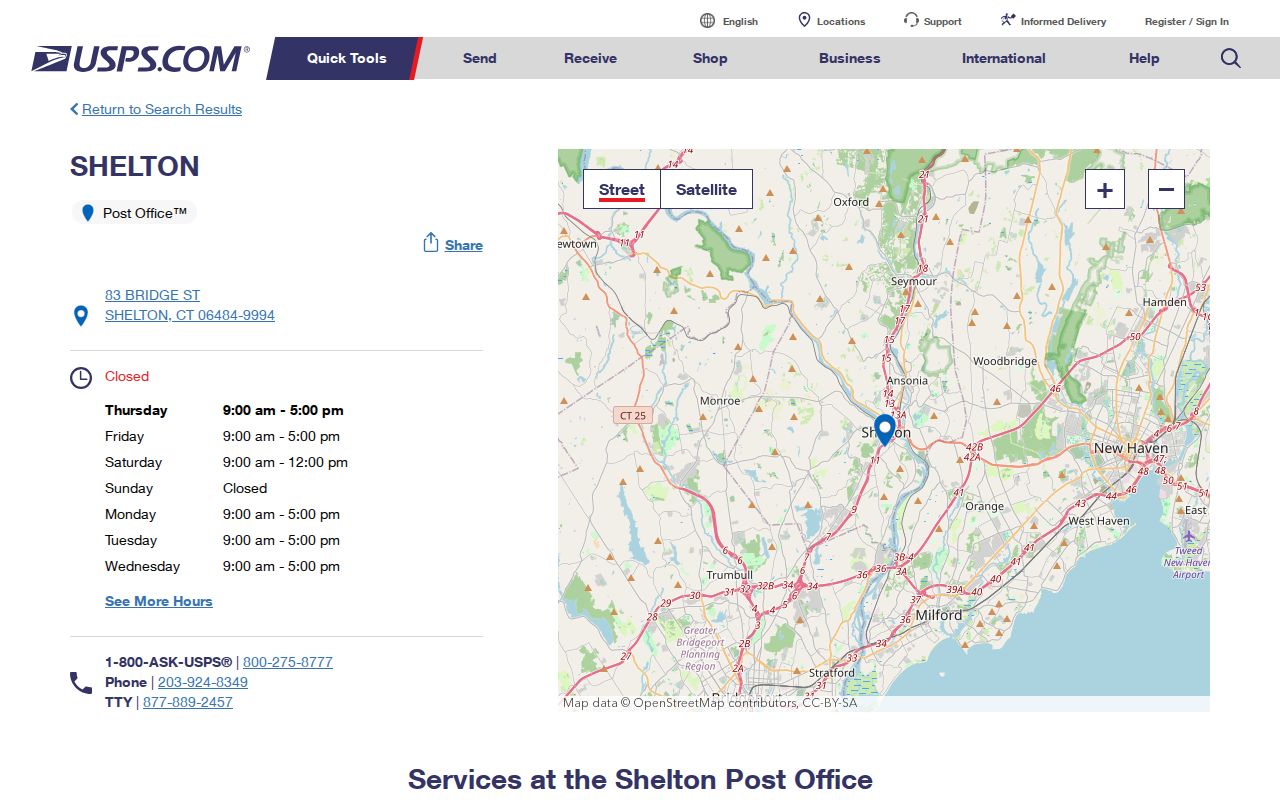Click the red Closed status text

[x=127, y=376]
